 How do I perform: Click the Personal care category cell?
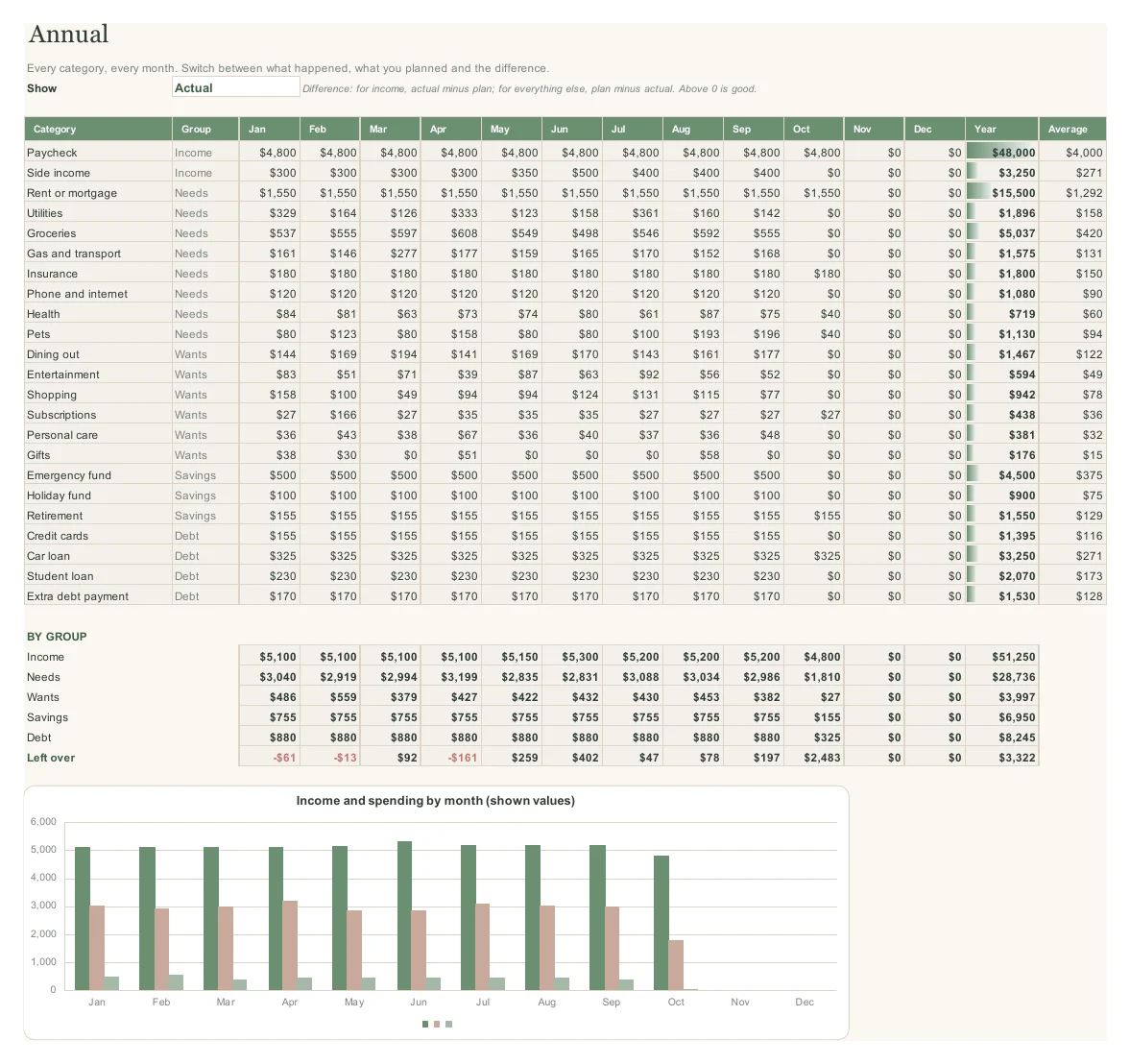point(98,435)
